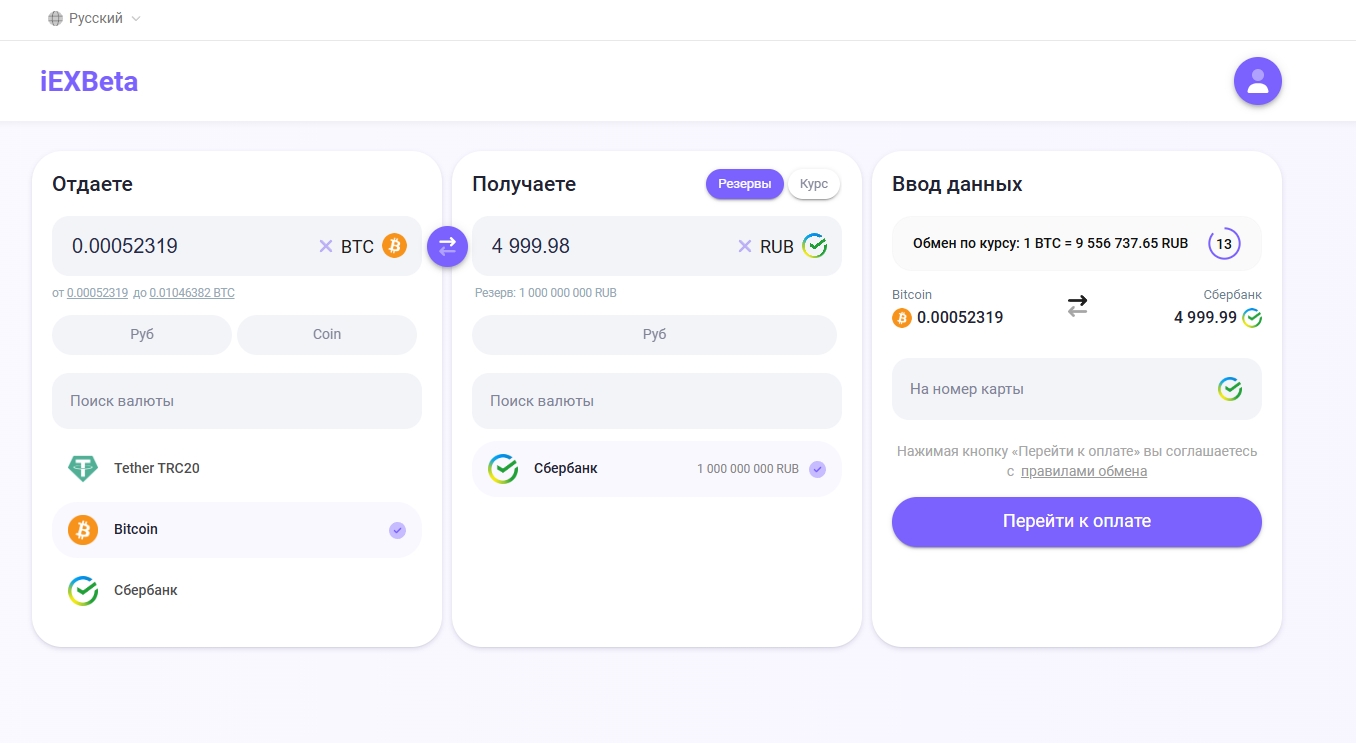Open the правилами обмена link
Screen dimensions: 1356x743
click(1083, 471)
